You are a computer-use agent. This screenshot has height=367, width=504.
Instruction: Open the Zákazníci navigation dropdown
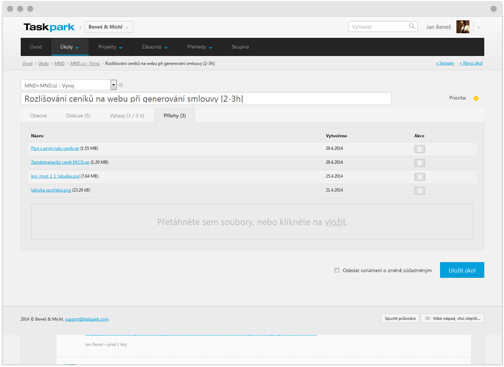pyautogui.click(x=155, y=47)
